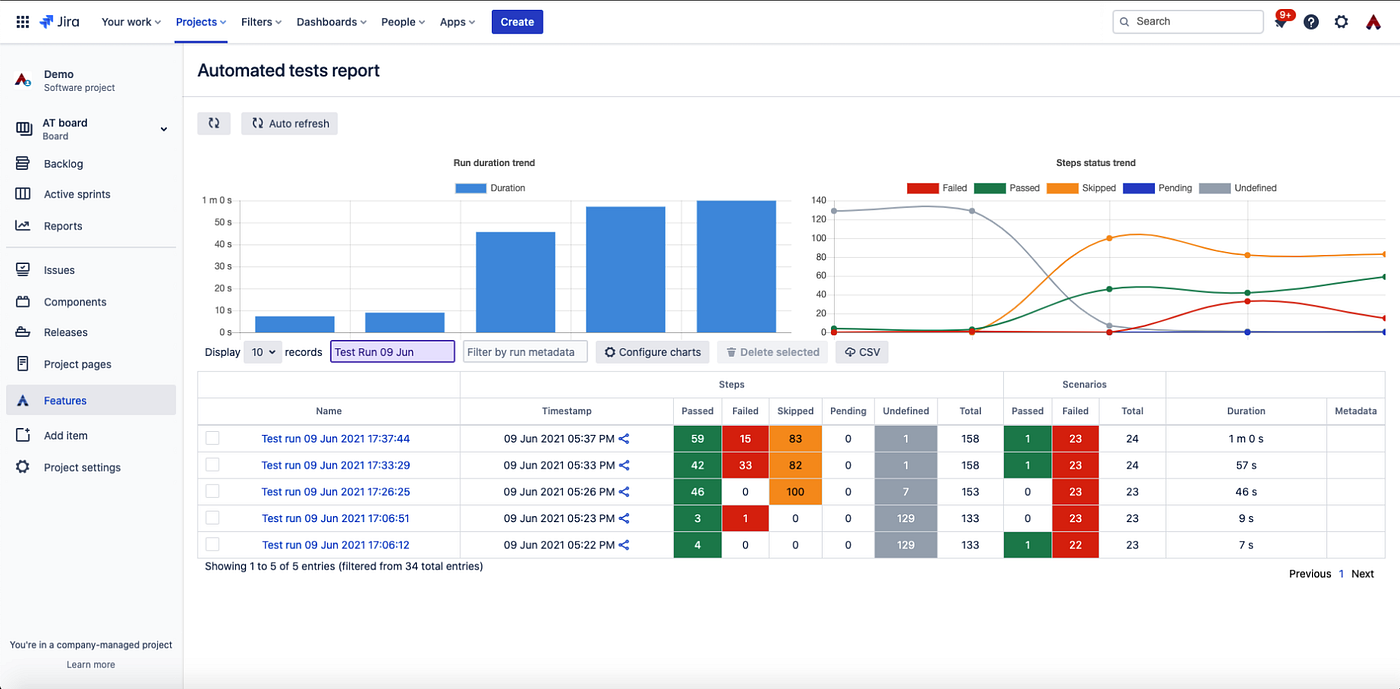Open Test run 09 Jun 2021 17:26:25
Screen dimensions: 1400x689
pos(335,491)
